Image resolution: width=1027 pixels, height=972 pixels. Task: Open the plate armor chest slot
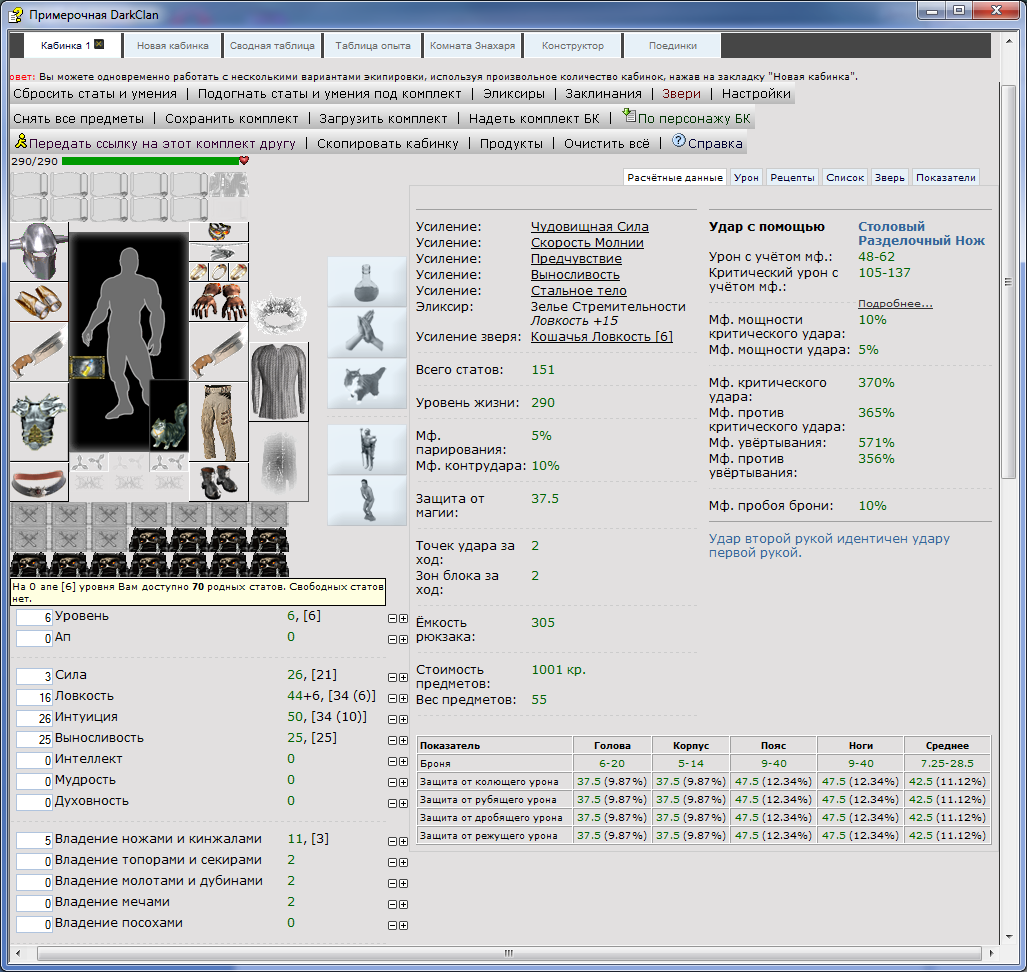click(39, 422)
